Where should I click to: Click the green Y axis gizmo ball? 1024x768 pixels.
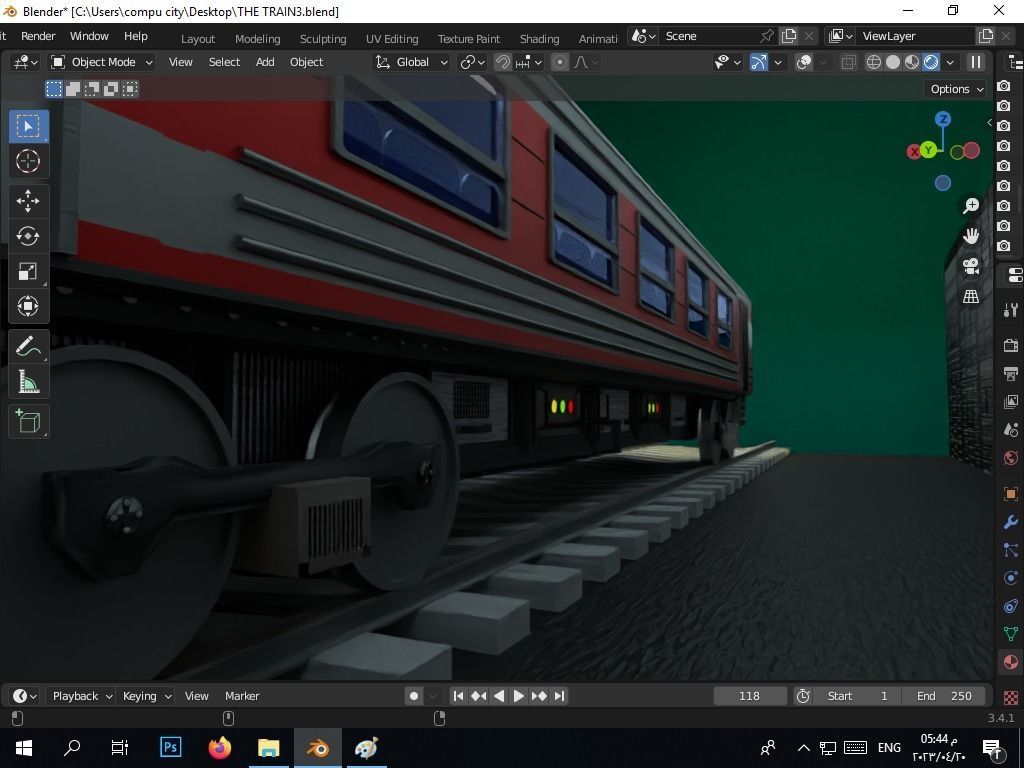pyautogui.click(x=928, y=150)
